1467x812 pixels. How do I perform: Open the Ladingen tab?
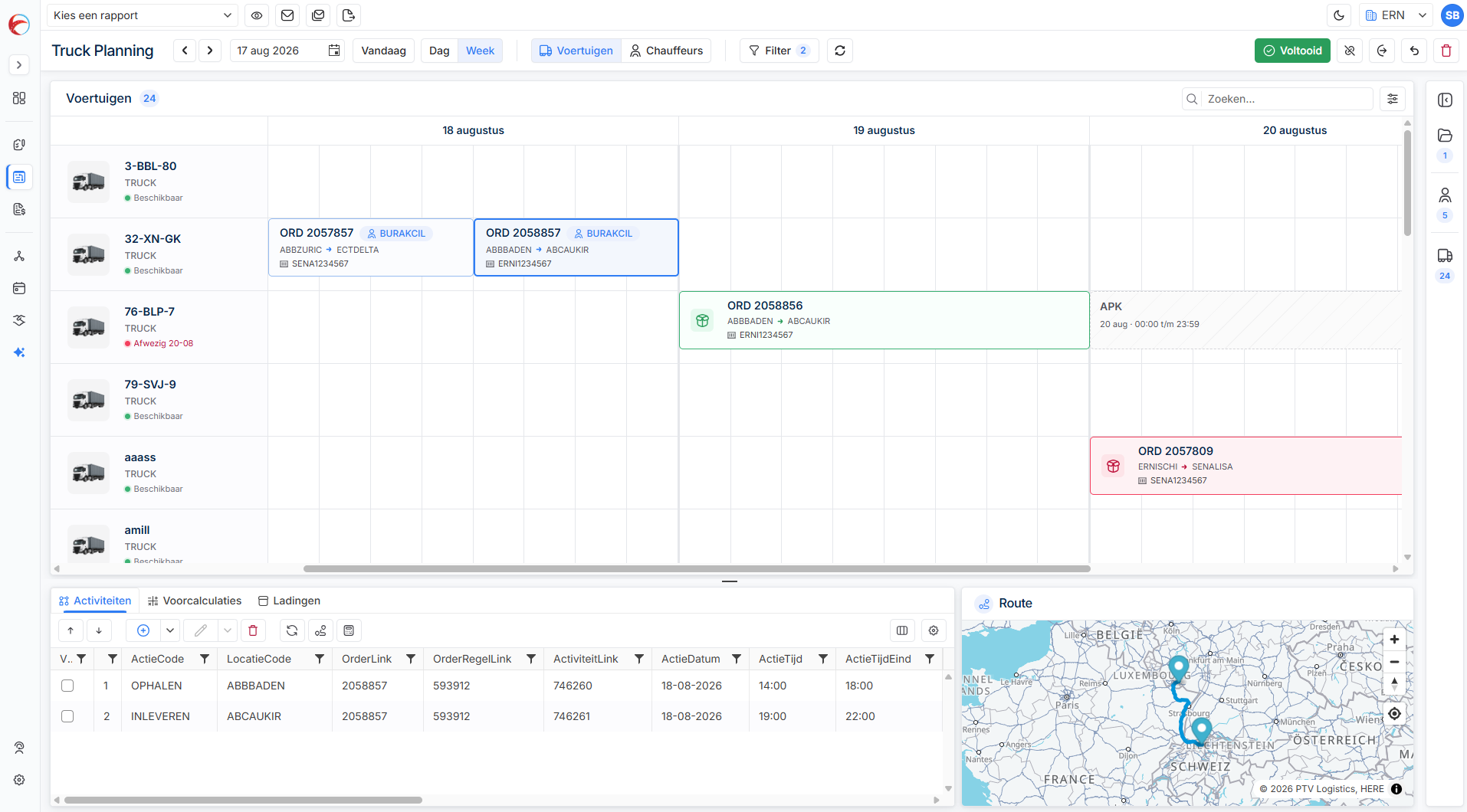pos(289,601)
